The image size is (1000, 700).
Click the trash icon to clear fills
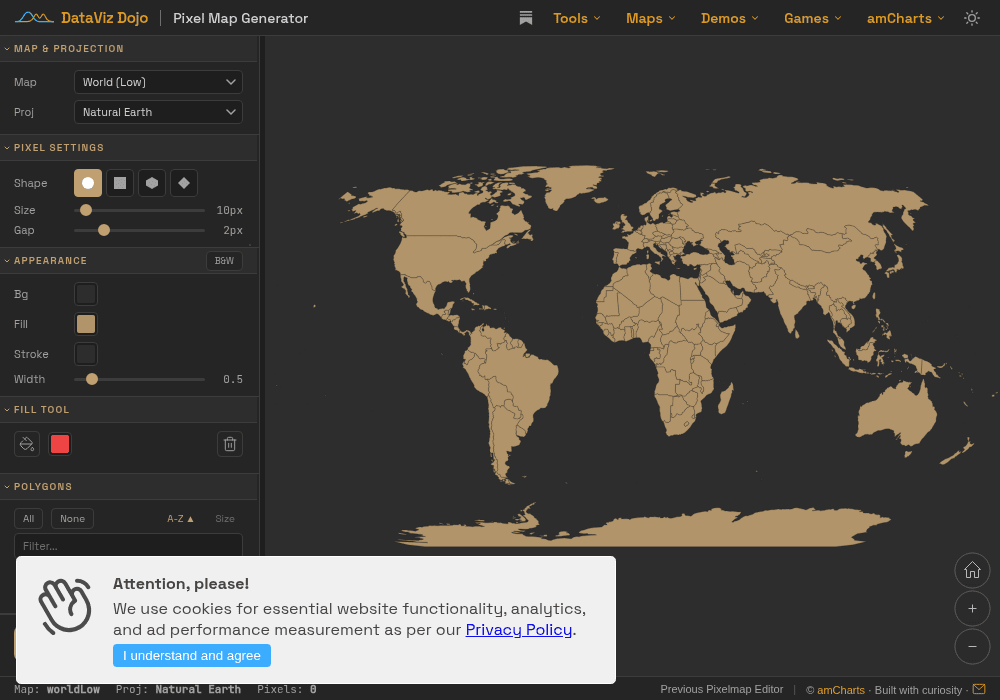(x=230, y=444)
